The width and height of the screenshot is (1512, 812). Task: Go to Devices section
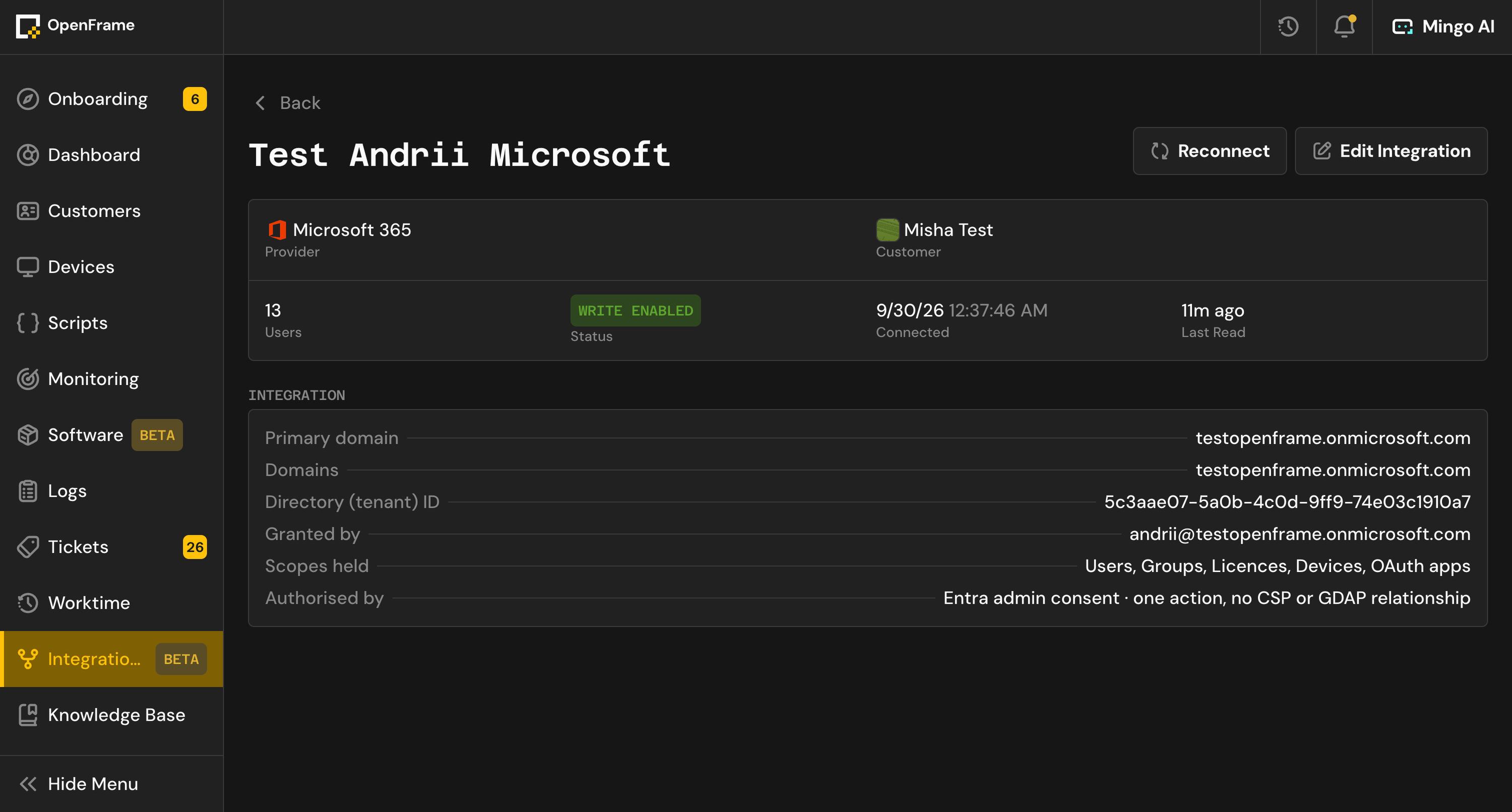tap(111, 267)
